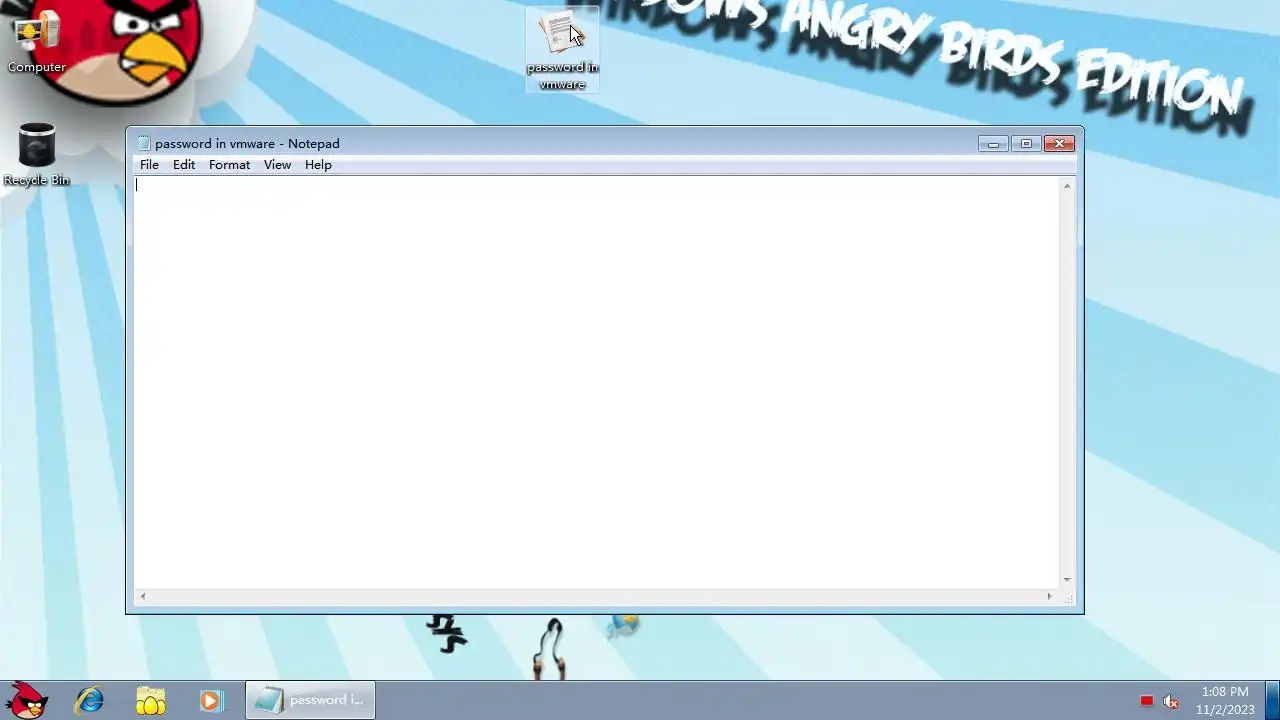Click the vertical scrollbar up arrow

pyautogui.click(x=1067, y=186)
